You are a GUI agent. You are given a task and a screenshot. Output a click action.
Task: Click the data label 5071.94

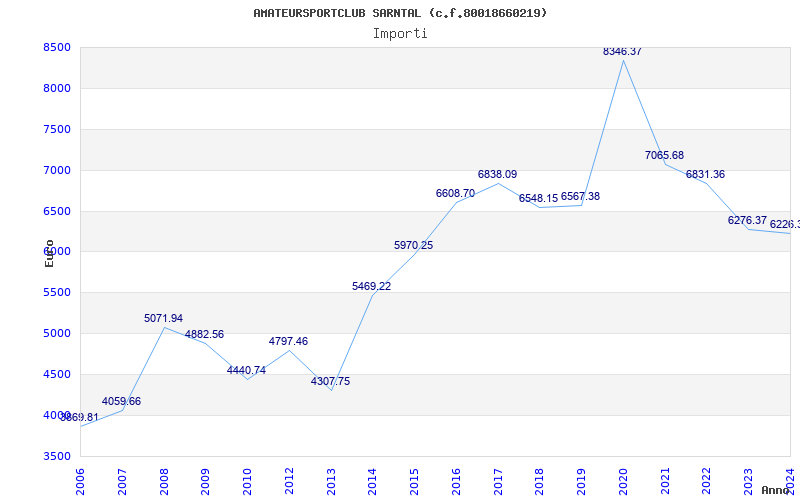[163, 318]
